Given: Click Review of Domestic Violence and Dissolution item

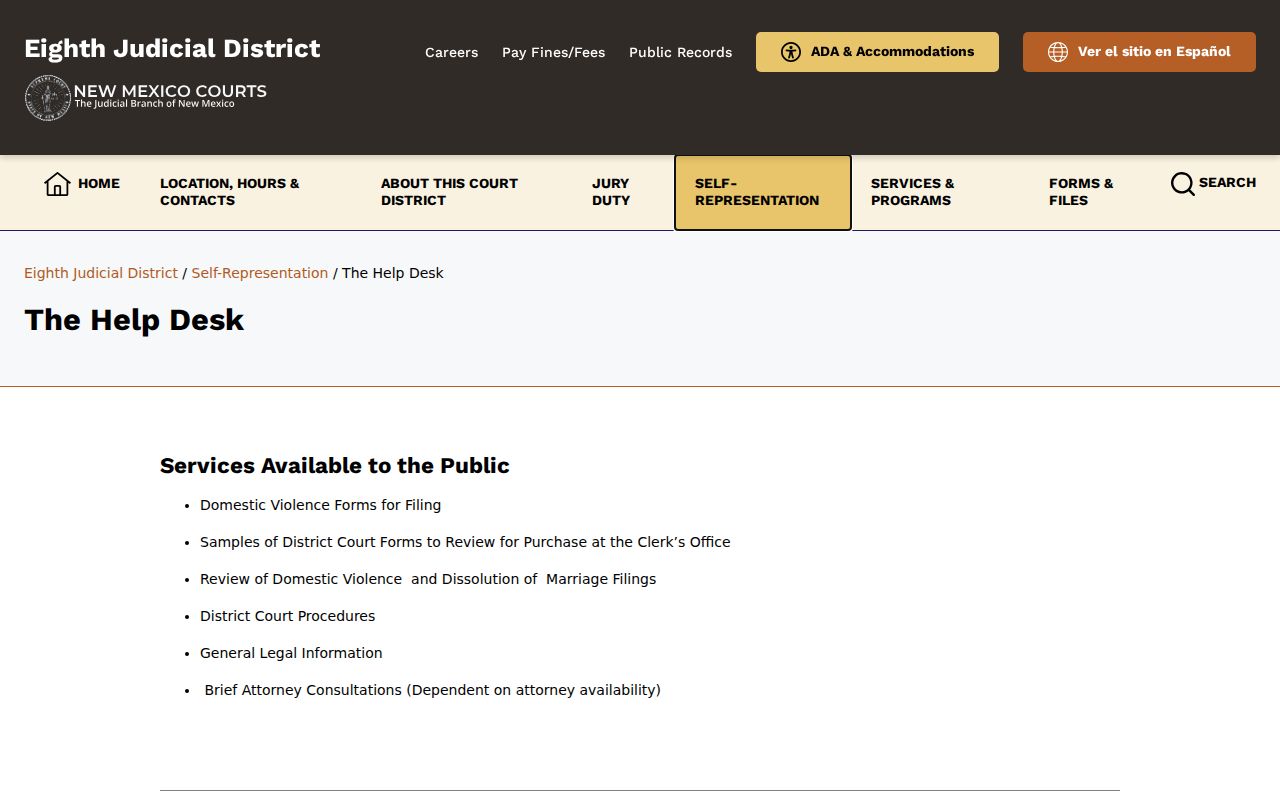Looking at the screenshot, I should pyautogui.click(x=428, y=579).
